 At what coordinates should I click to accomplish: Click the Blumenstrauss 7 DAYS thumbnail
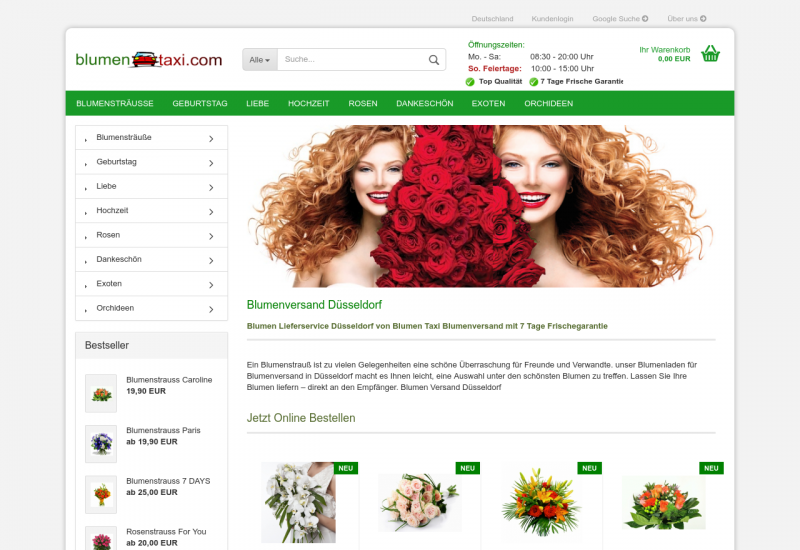101,494
